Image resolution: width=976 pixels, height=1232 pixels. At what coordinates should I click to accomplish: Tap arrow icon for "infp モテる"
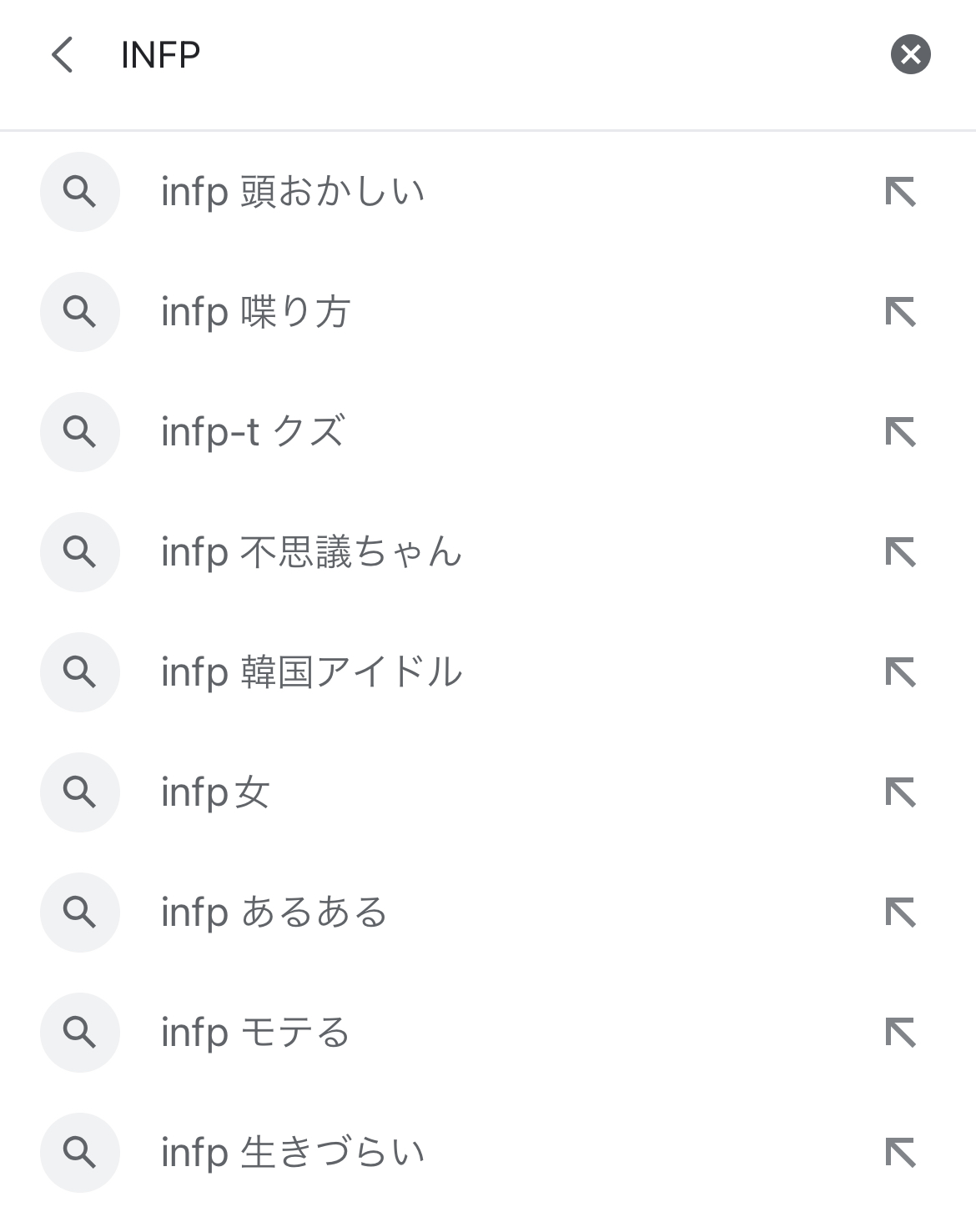point(900,1033)
